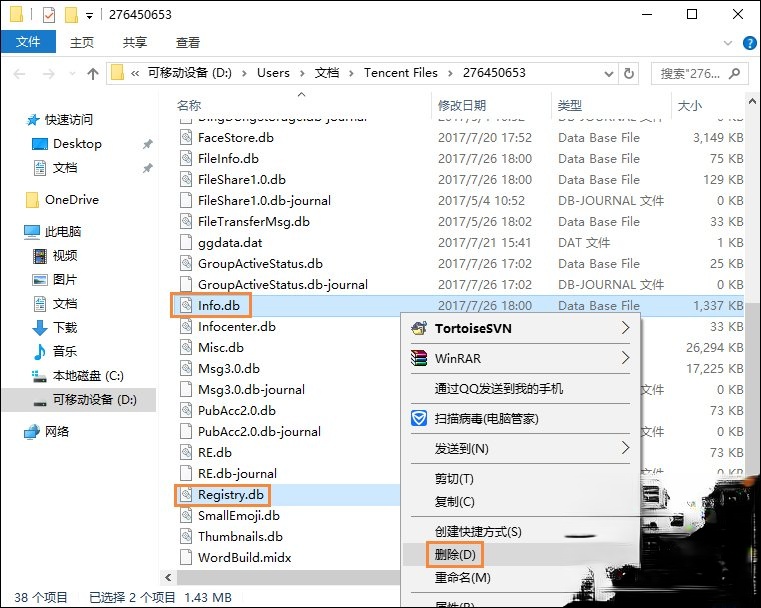Expand the Send to submenu arrow

pos(626,448)
